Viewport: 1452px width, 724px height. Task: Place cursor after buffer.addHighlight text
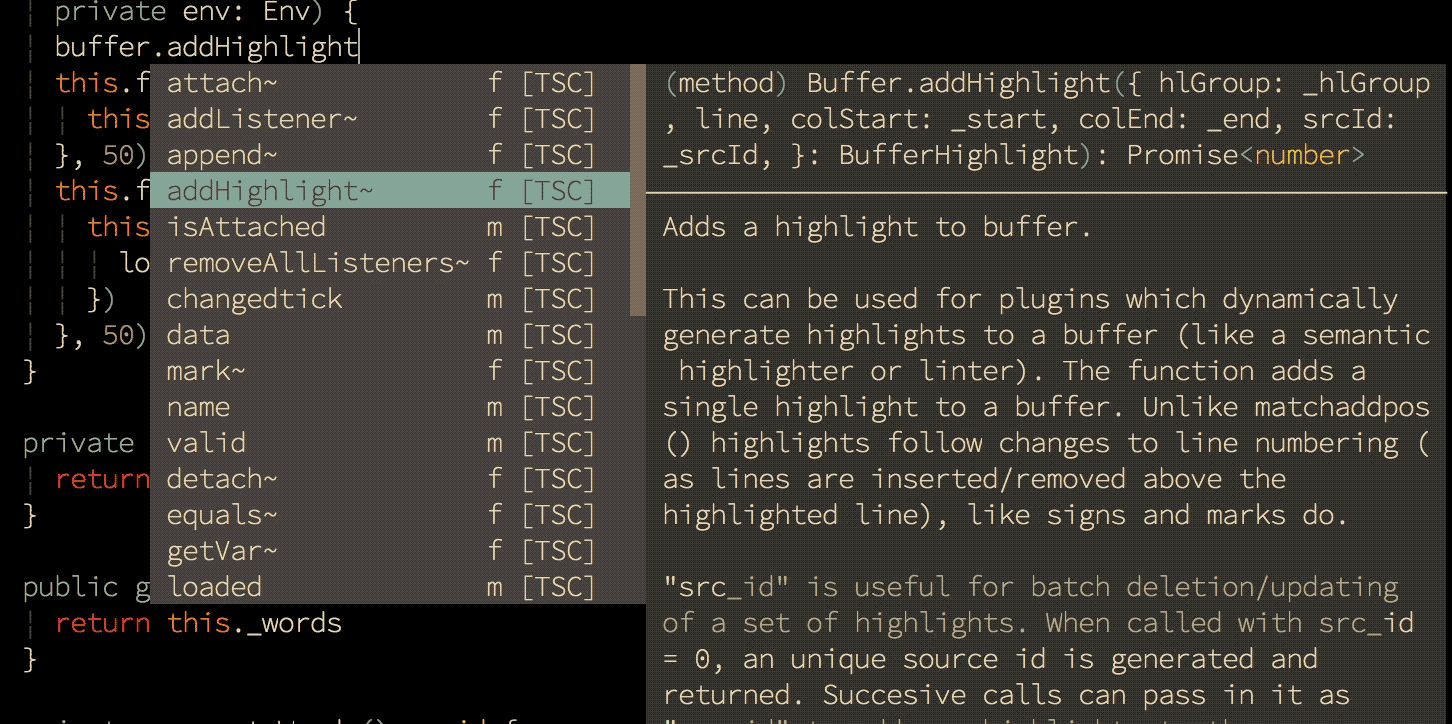359,47
